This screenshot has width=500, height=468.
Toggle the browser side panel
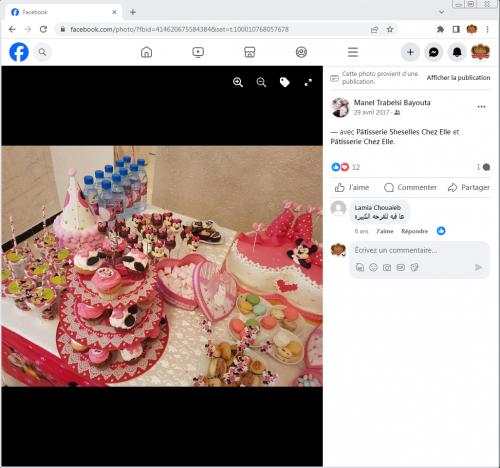(456, 29)
